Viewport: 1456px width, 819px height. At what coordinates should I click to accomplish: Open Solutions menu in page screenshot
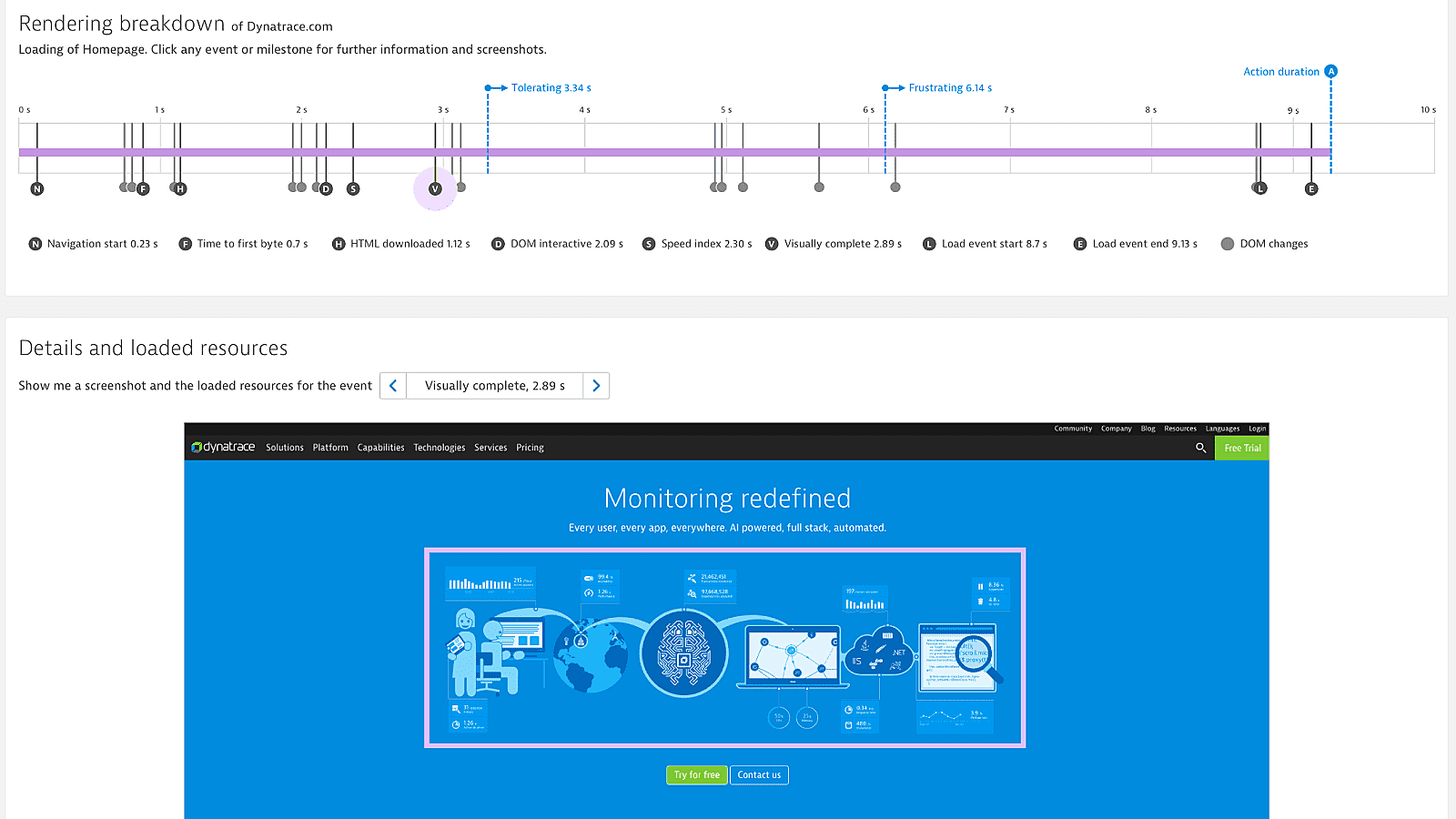point(285,448)
